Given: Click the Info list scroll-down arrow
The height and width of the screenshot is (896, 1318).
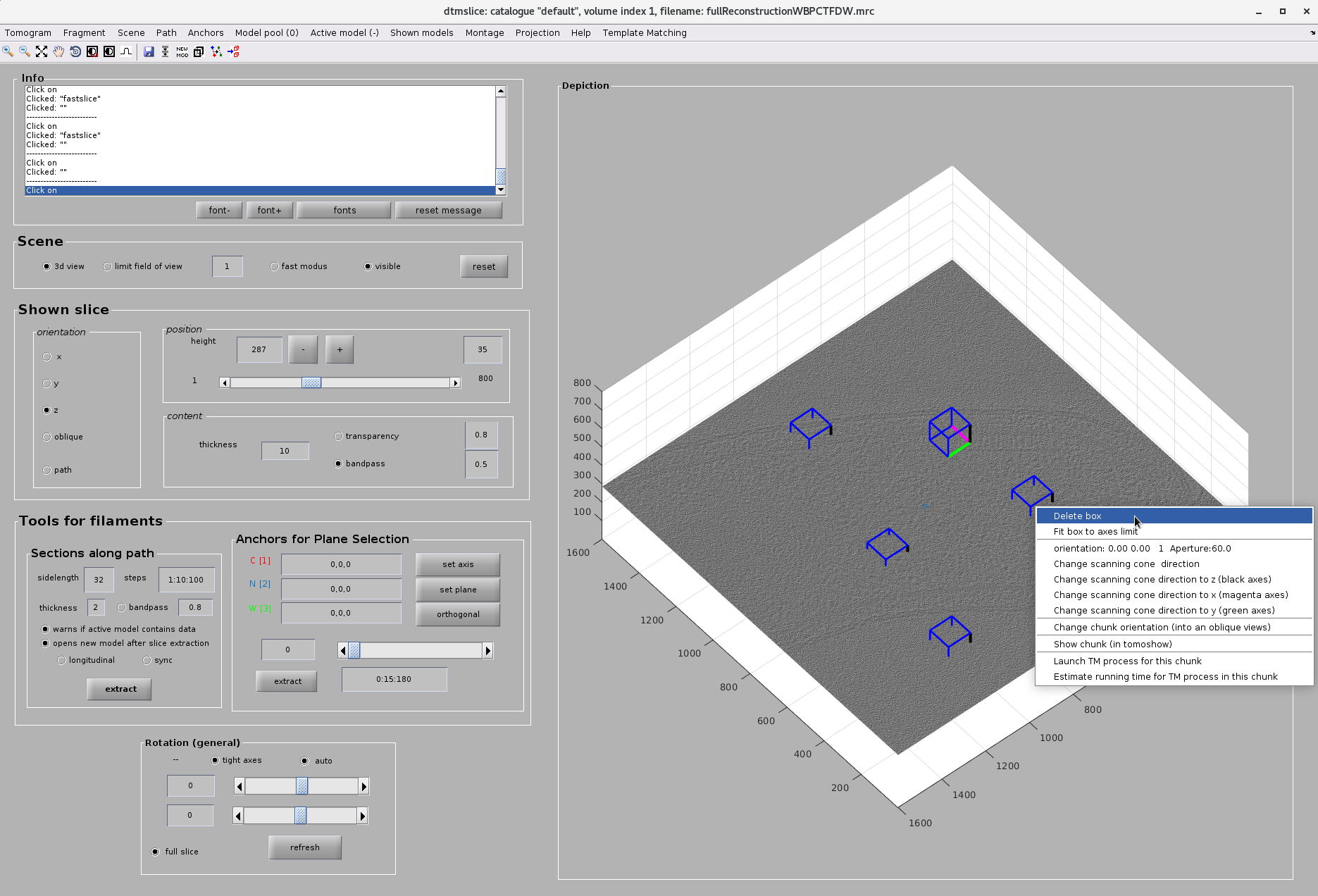Looking at the screenshot, I should [x=501, y=189].
